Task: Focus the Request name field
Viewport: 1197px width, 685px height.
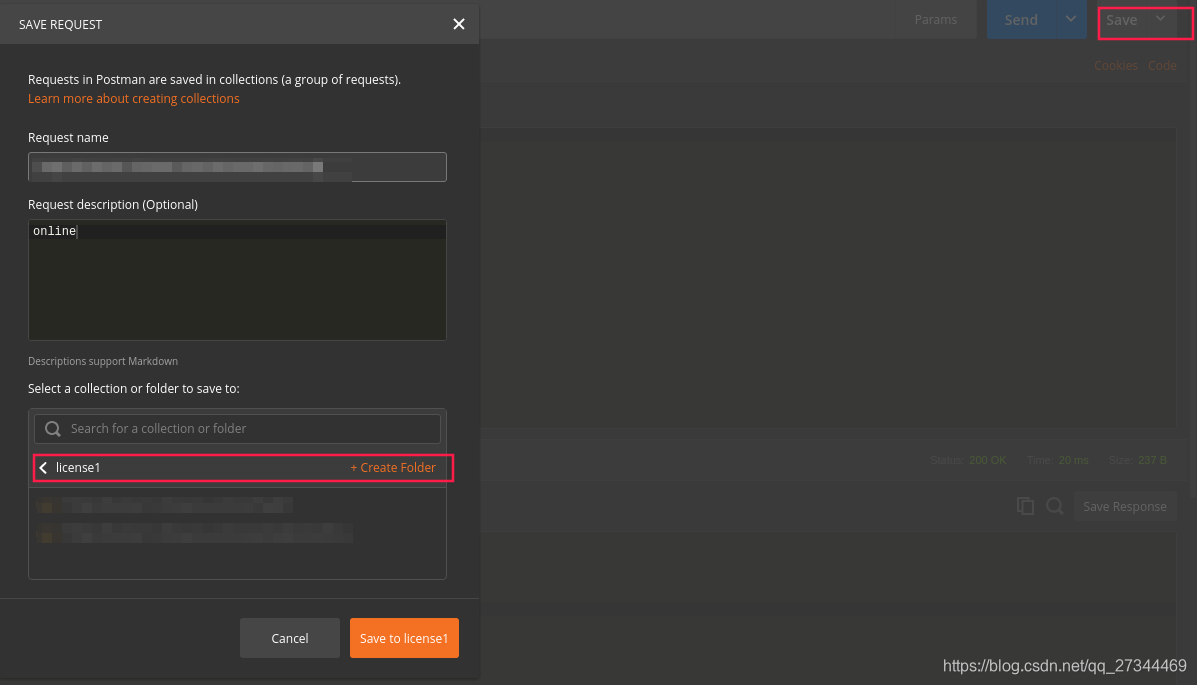Action: pyautogui.click(x=237, y=167)
